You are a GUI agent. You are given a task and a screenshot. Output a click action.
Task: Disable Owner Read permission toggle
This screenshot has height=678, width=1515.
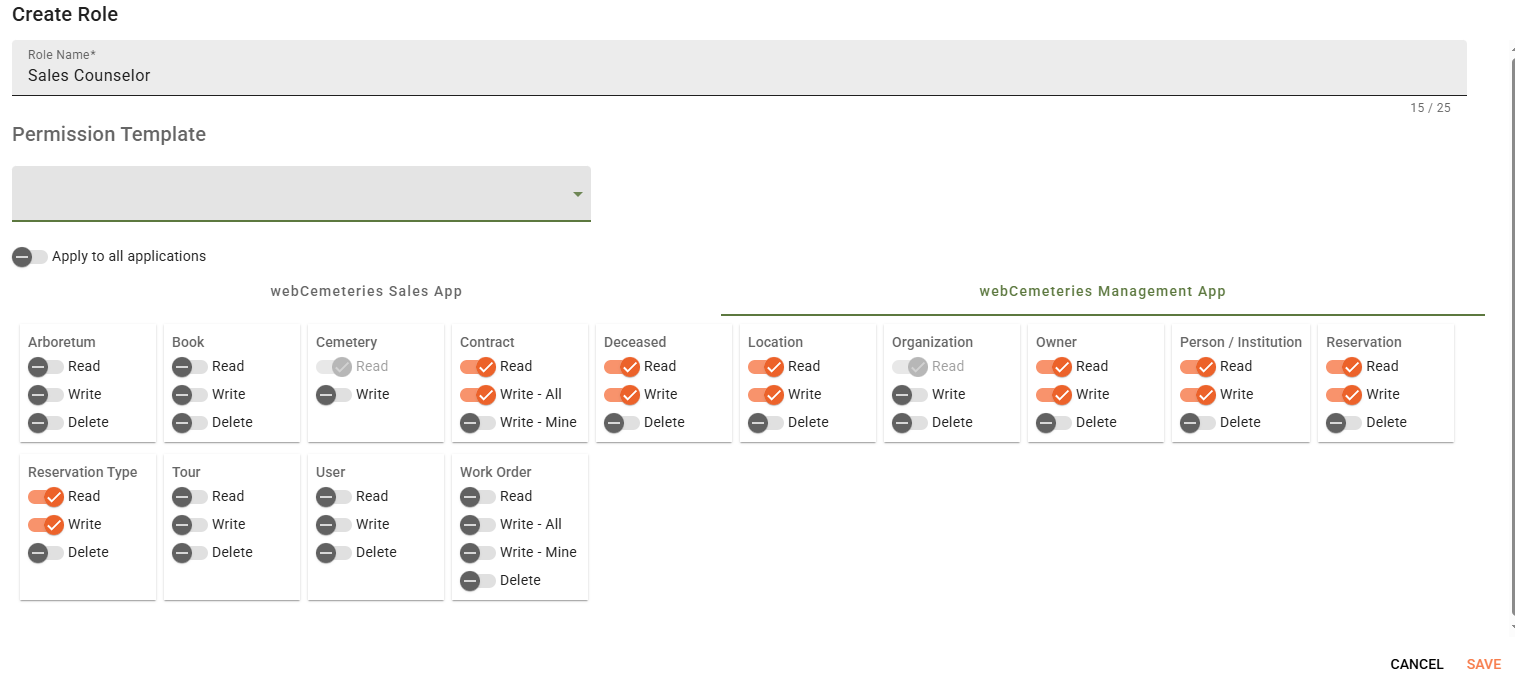(x=1054, y=367)
